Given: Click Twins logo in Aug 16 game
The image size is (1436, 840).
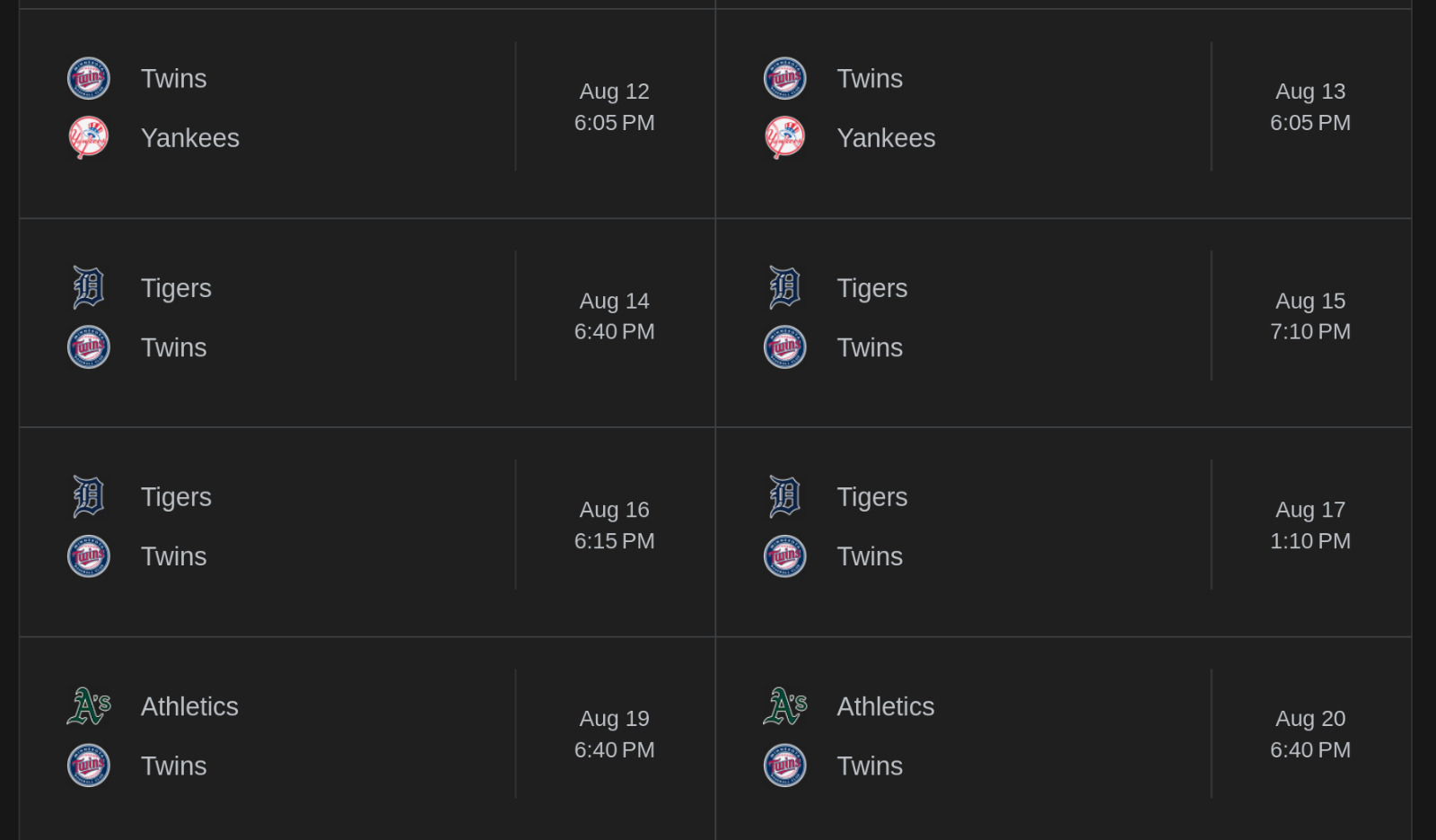Looking at the screenshot, I should tap(89, 556).
